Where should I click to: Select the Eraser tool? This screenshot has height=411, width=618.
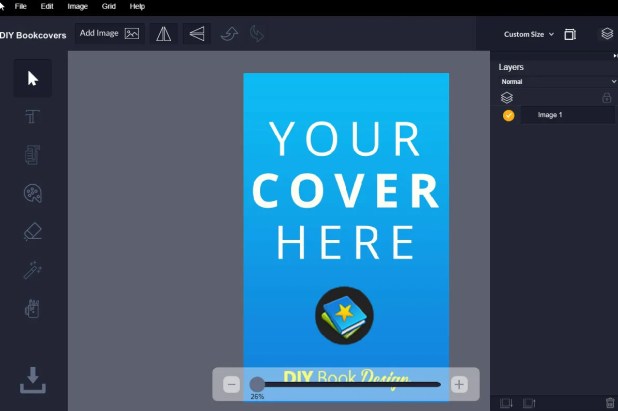[x=33, y=232]
